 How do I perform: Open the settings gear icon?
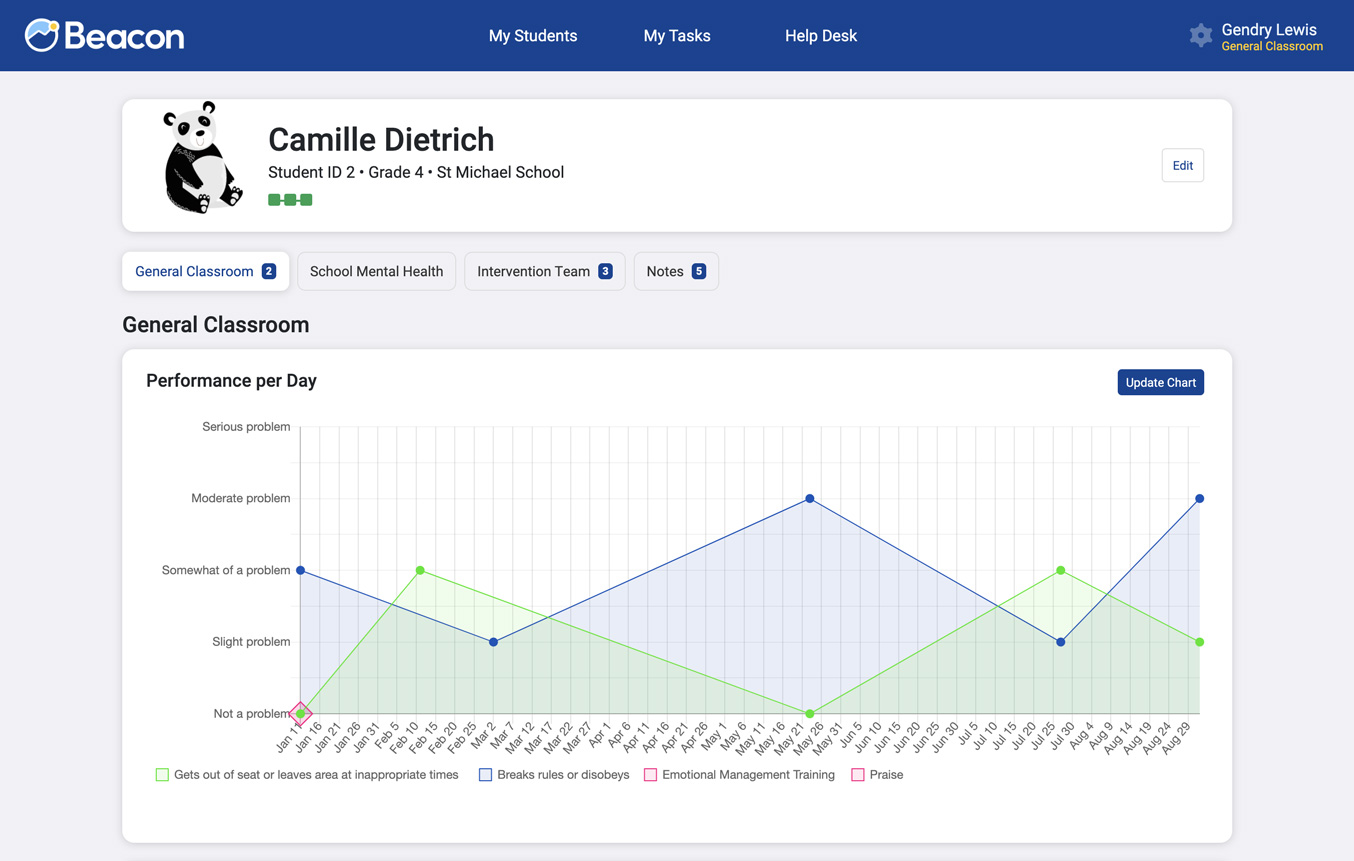1201,36
